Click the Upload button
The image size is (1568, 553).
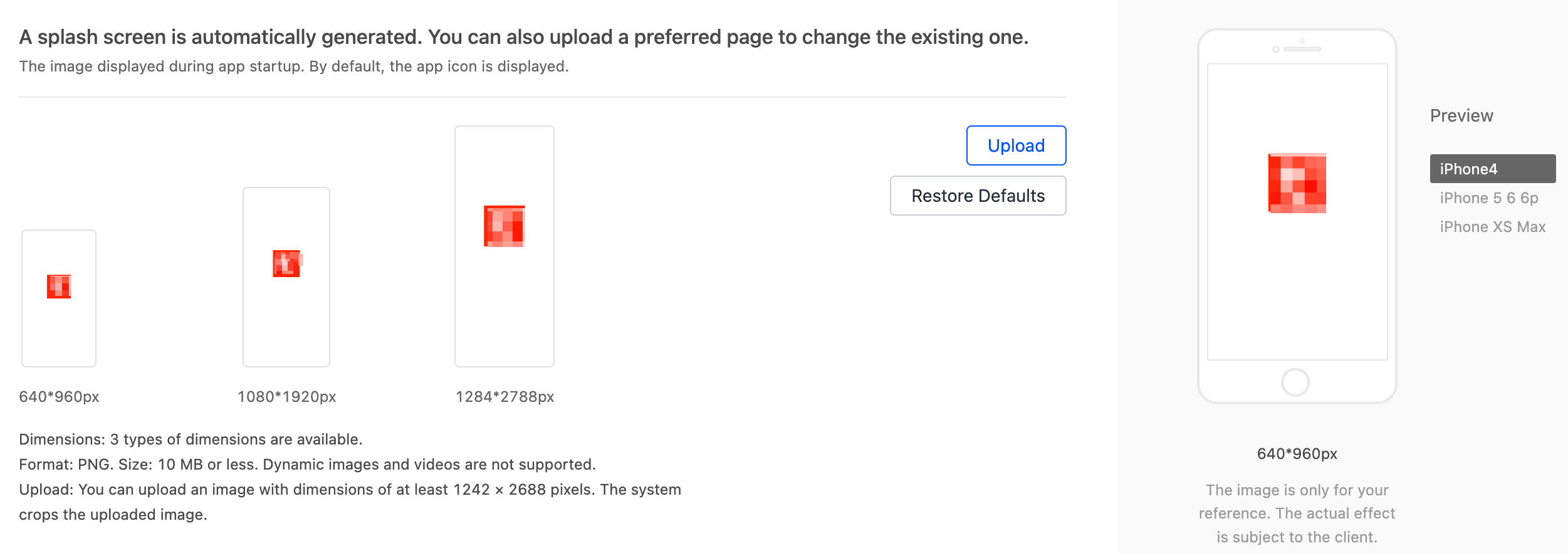pyautogui.click(x=1016, y=145)
